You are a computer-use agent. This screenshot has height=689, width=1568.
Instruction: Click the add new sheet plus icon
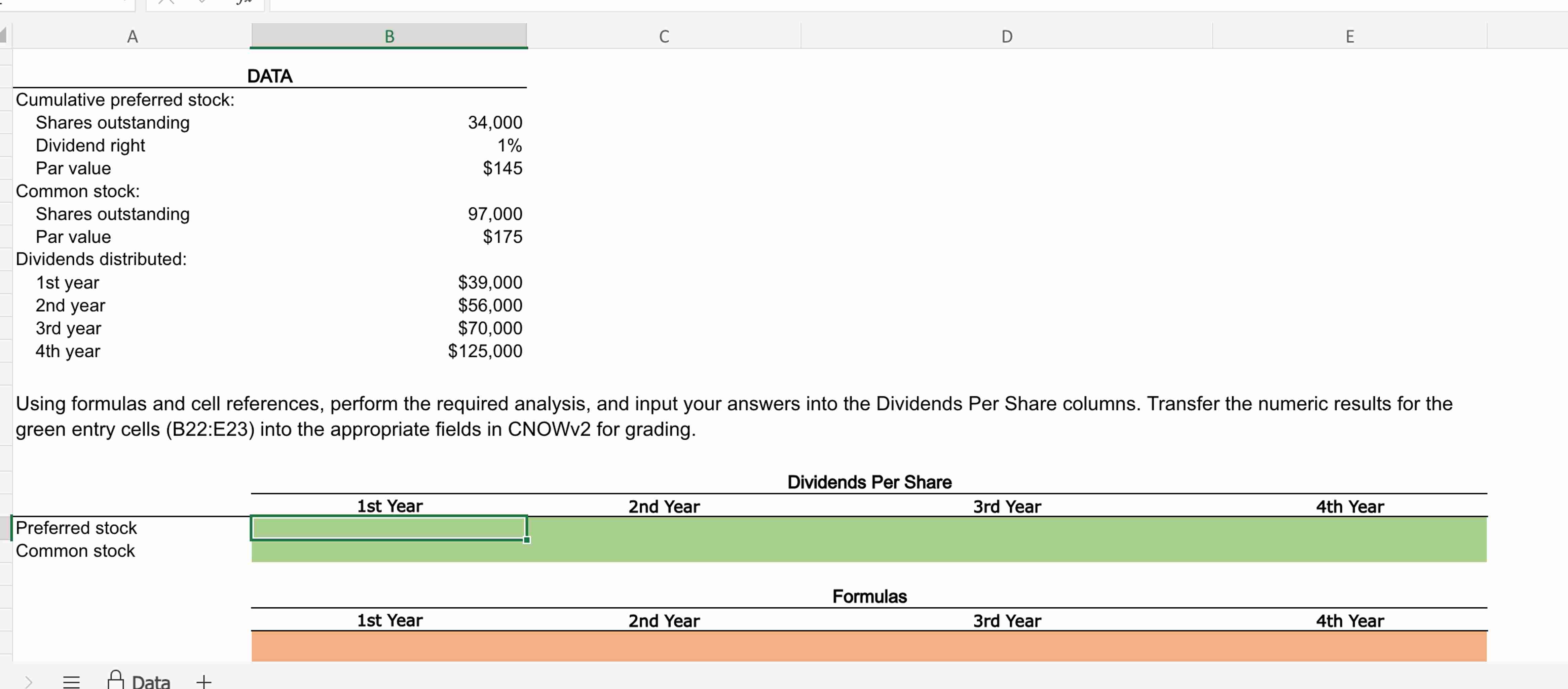[x=204, y=681]
